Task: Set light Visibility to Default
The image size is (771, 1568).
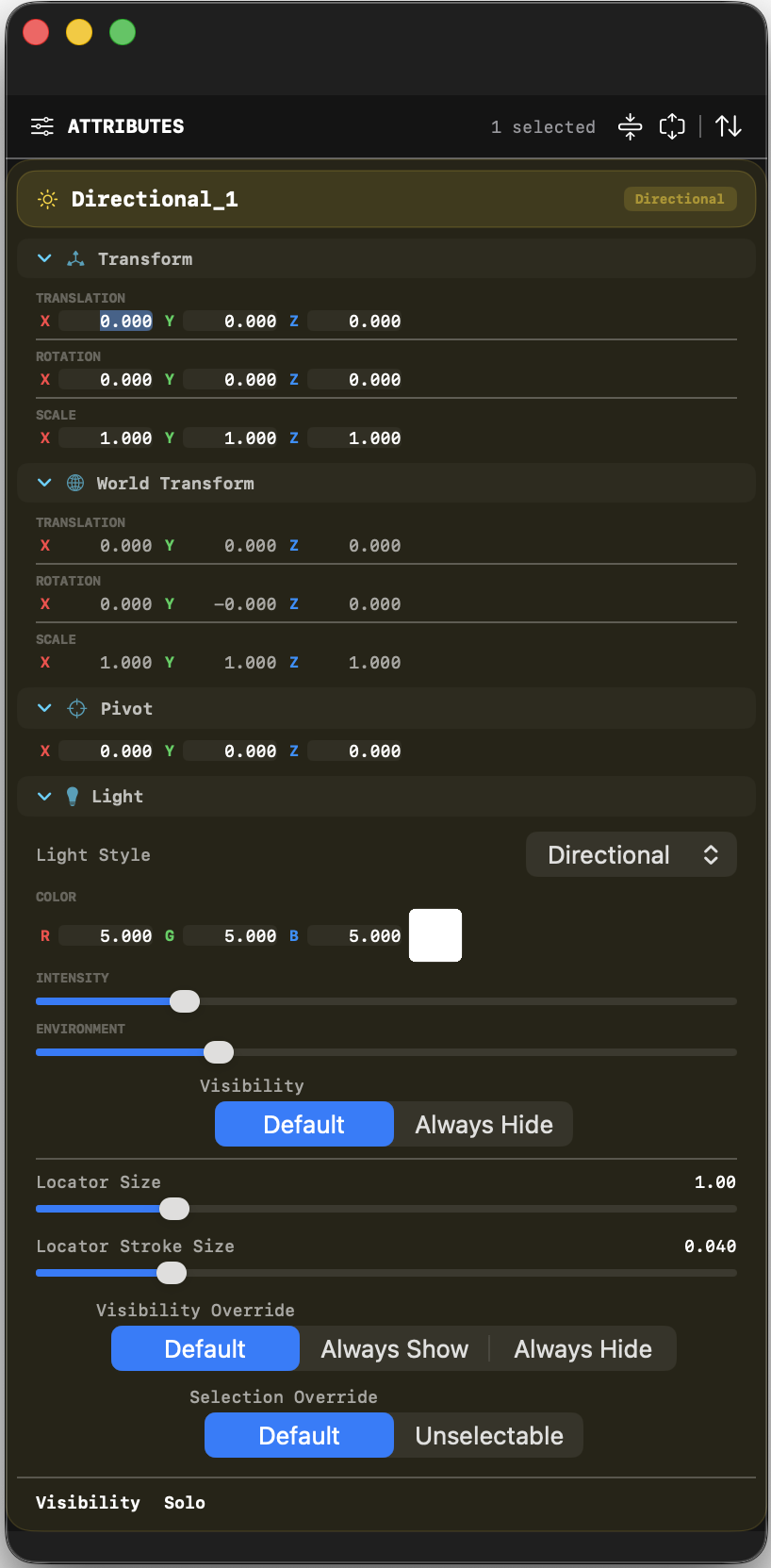Action: [304, 1124]
